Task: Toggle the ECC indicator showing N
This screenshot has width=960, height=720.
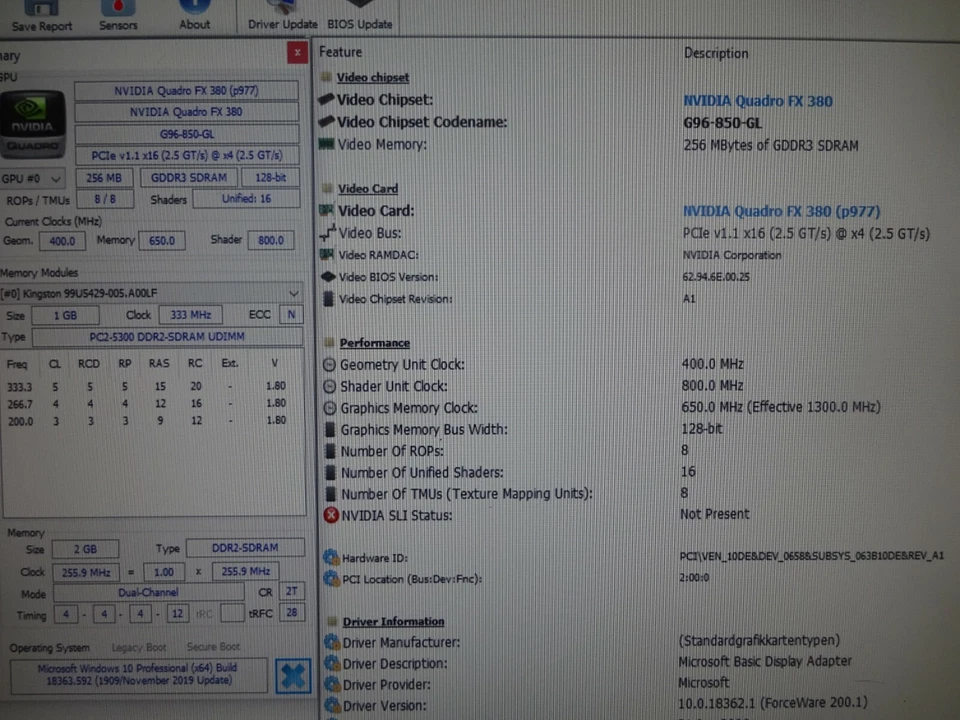Action: pyautogui.click(x=291, y=314)
